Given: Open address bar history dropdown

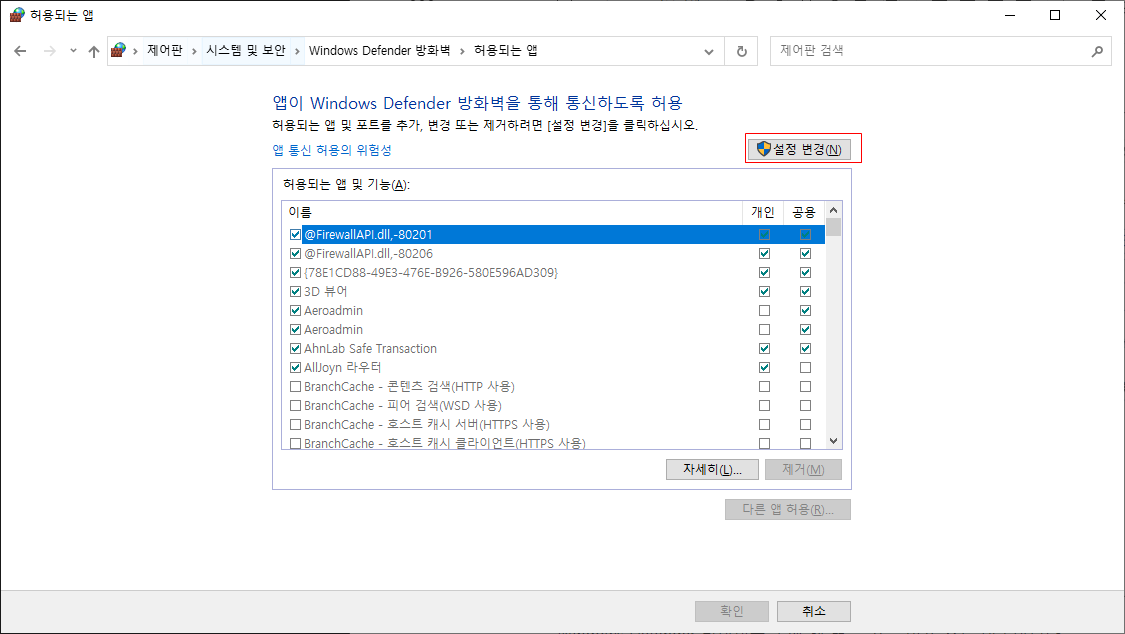Looking at the screenshot, I should (x=709, y=51).
